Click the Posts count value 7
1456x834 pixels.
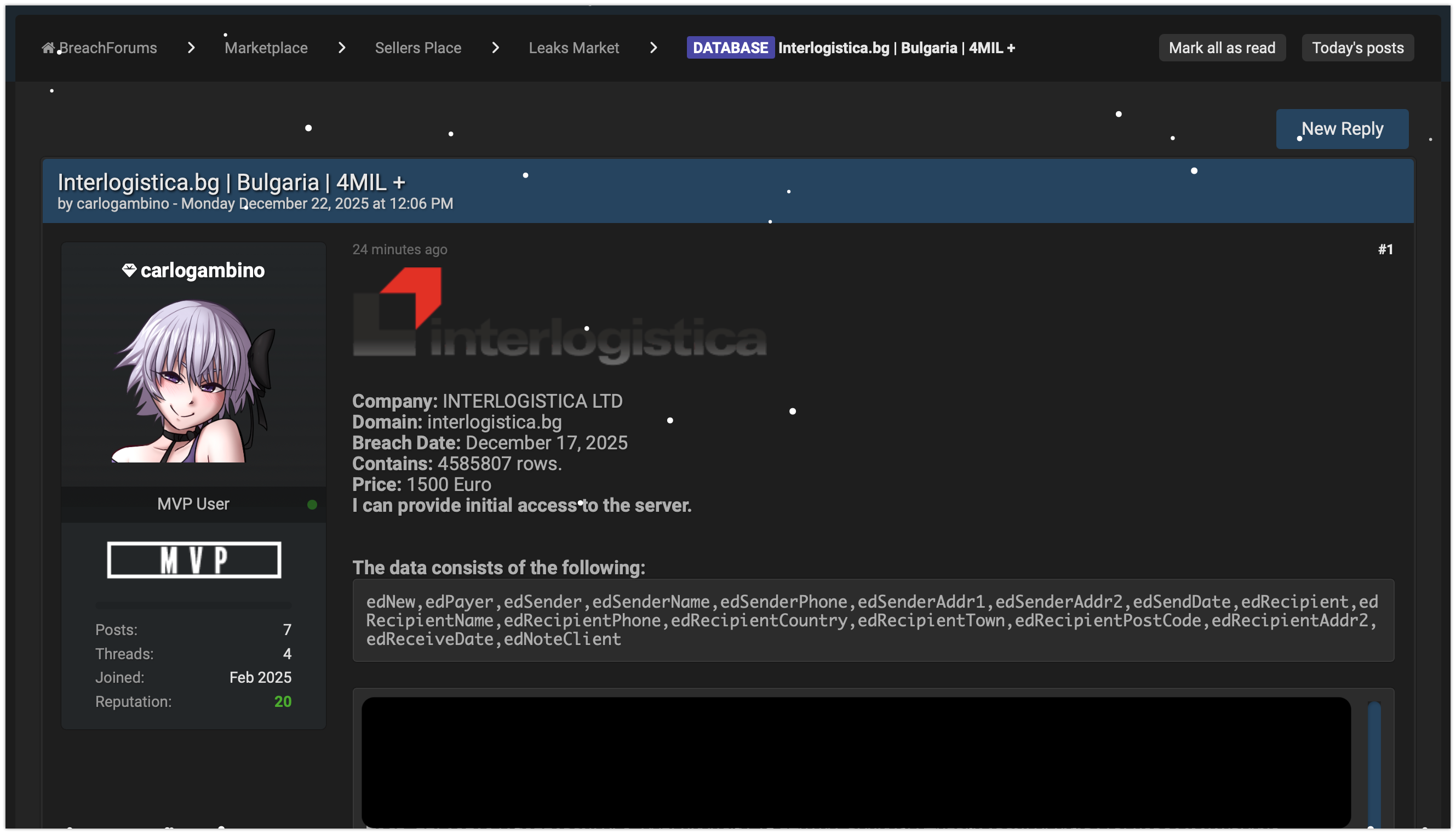pos(288,630)
